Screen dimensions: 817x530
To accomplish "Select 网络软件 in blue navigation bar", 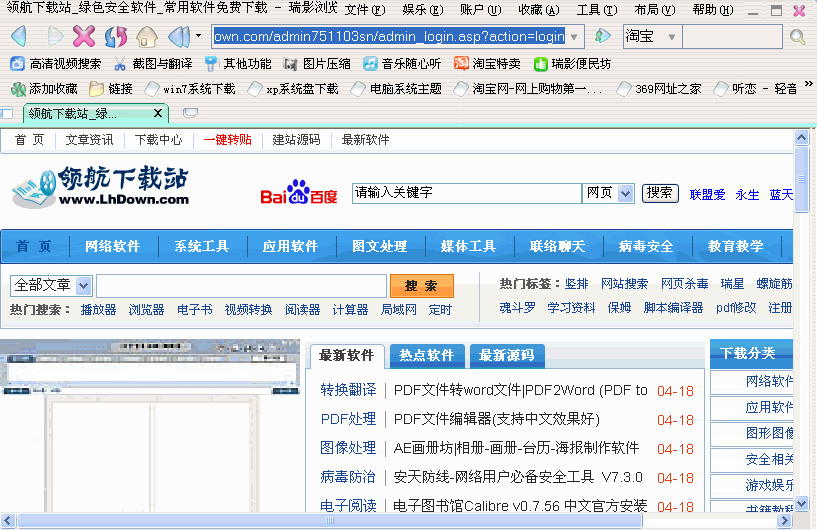I will 113,246.
